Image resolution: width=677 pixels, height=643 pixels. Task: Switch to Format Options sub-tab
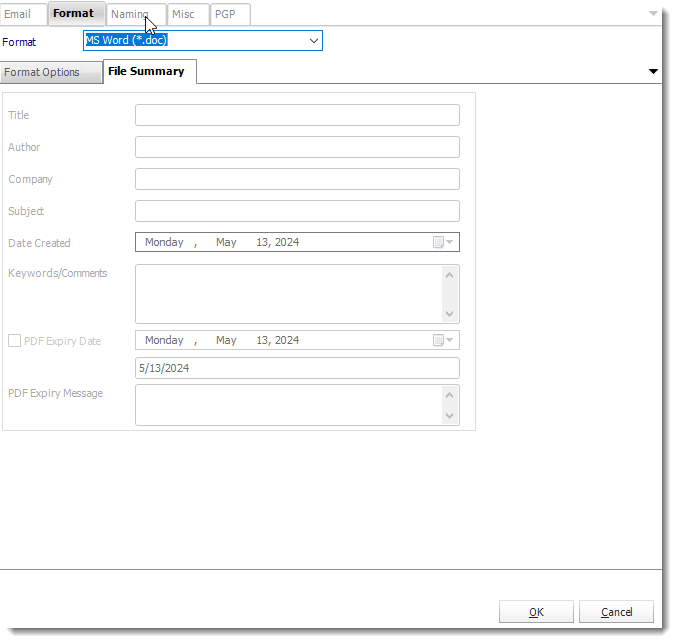coord(51,72)
